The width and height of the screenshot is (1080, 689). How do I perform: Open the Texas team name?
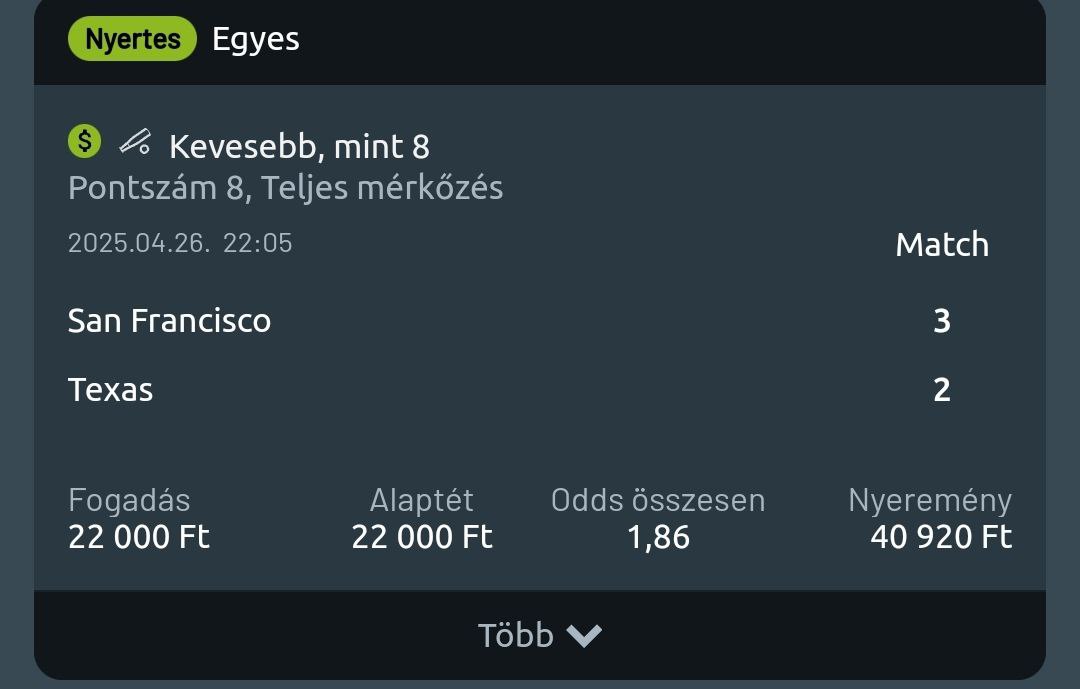pos(110,389)
